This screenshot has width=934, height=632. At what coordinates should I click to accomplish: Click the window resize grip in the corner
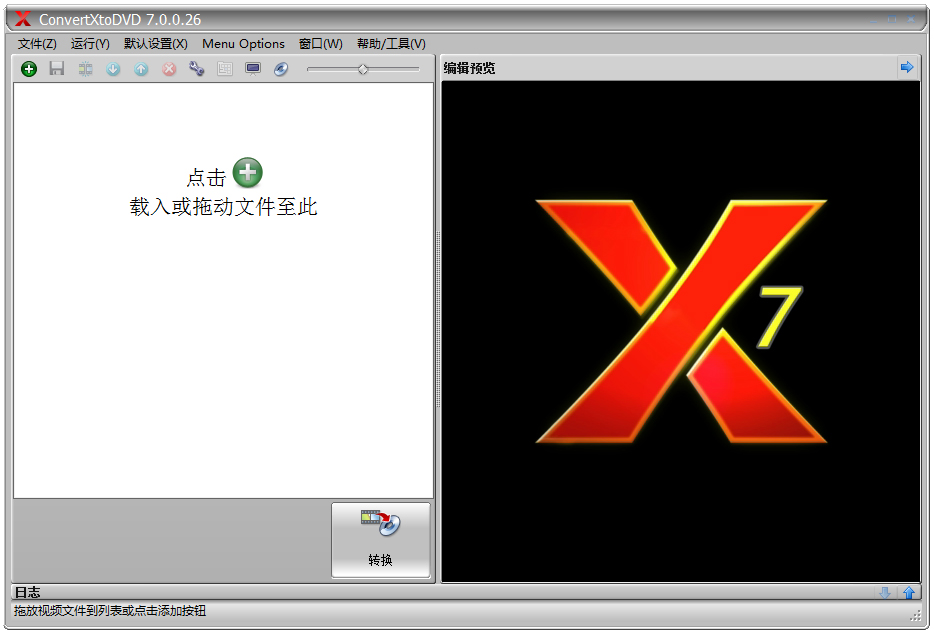click(915, 616)
